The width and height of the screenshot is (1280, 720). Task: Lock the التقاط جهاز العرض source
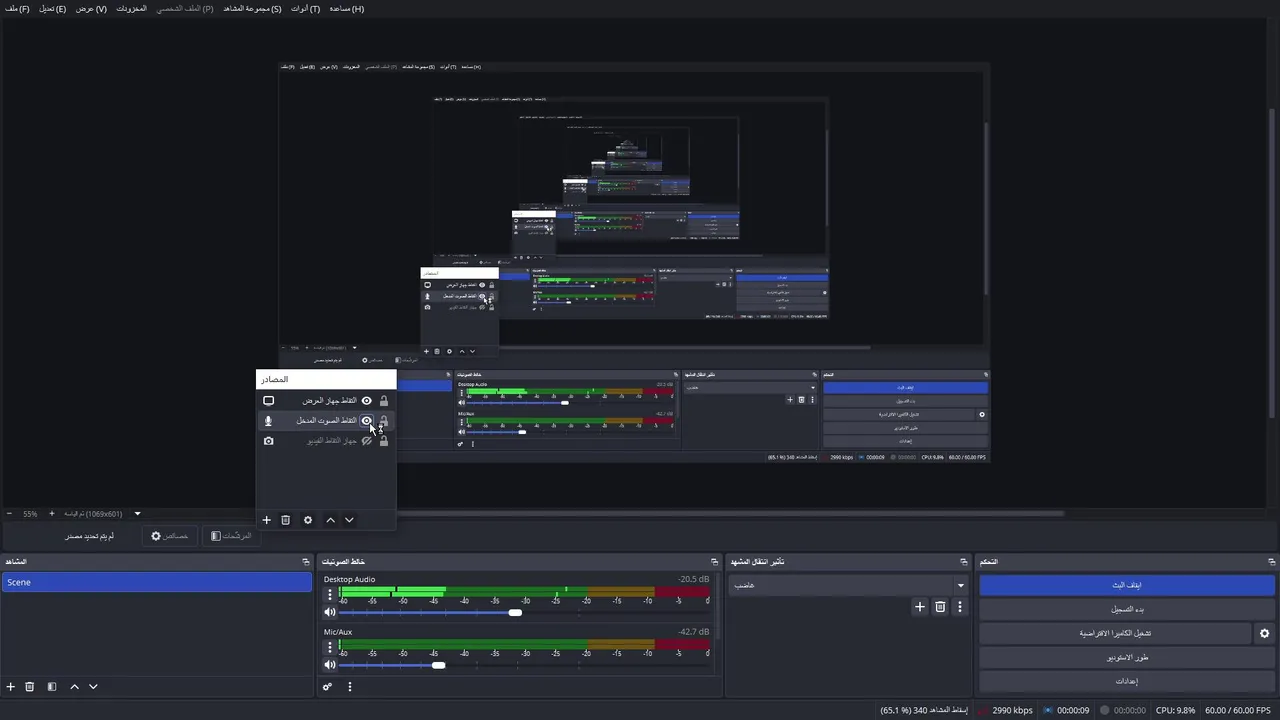click(x=384, y=401)
